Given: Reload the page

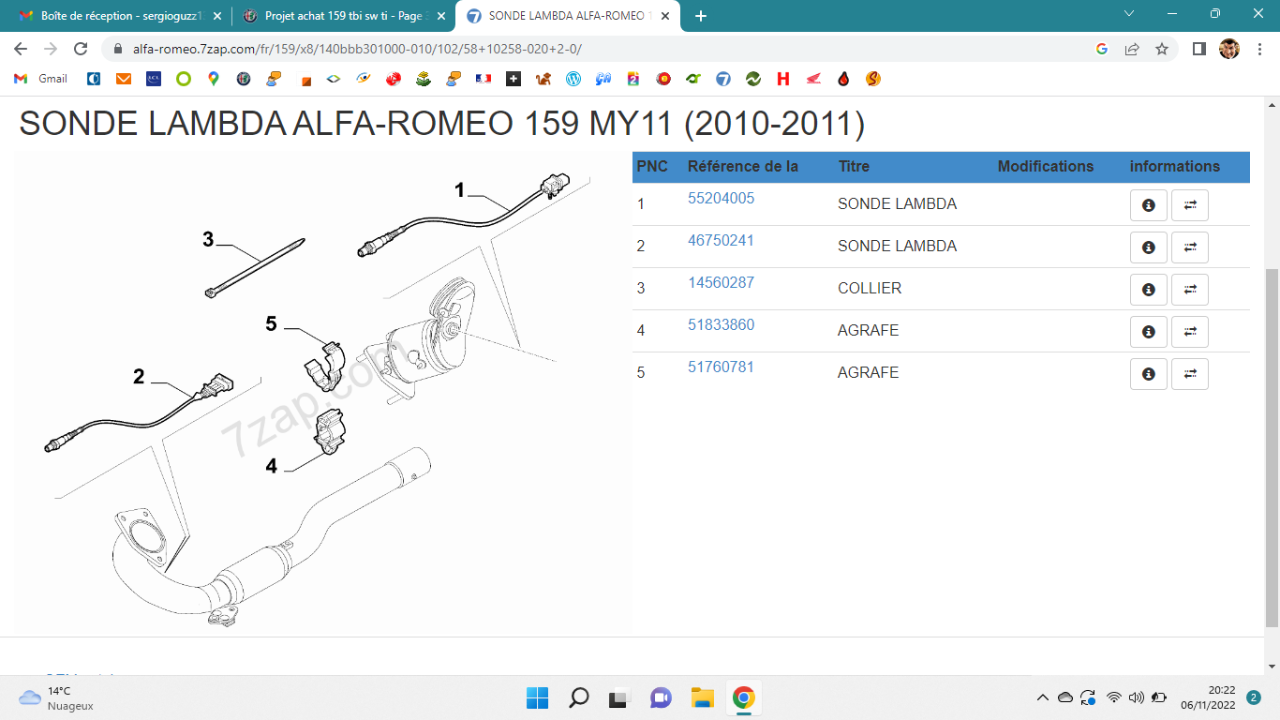Looking at the screenshot, I should click(x=82, y=49).
